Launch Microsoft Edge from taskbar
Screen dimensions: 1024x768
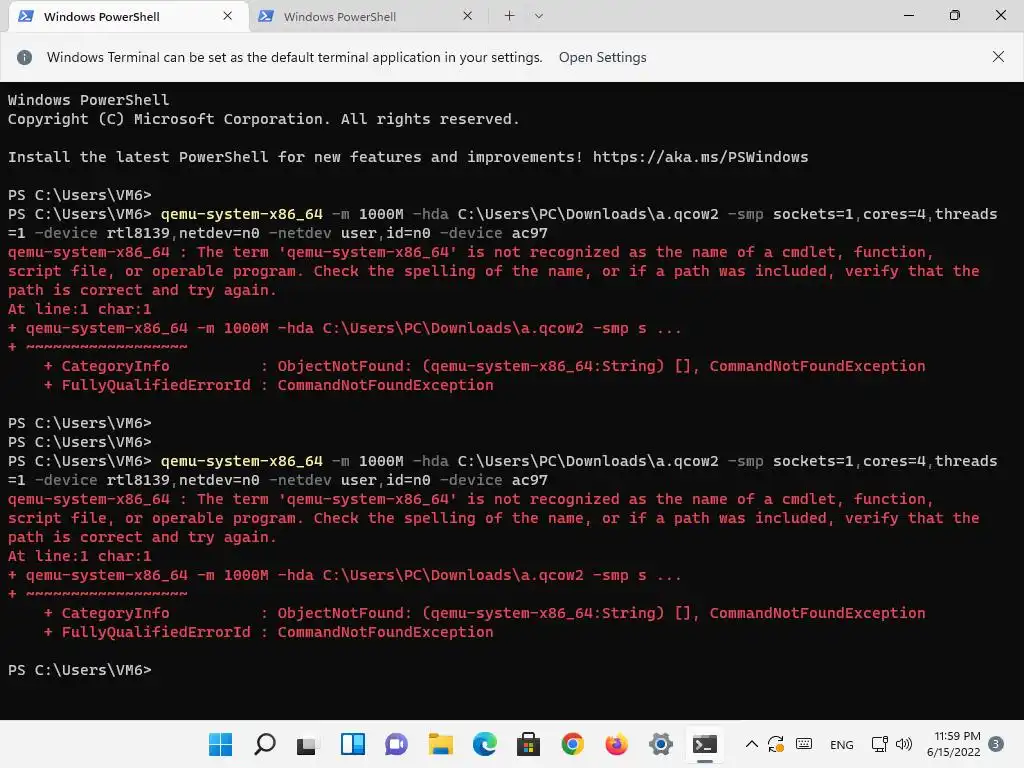[485, 744]
